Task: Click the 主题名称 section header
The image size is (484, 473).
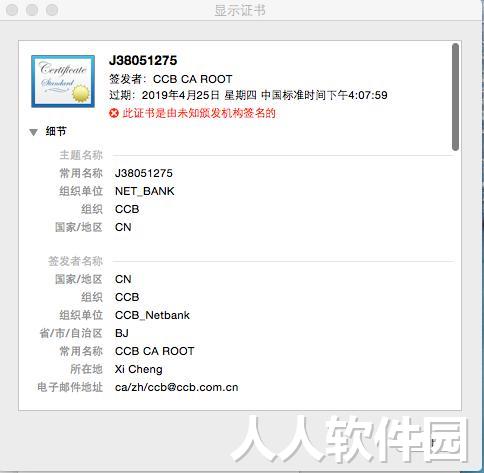Action: point(81,155)
